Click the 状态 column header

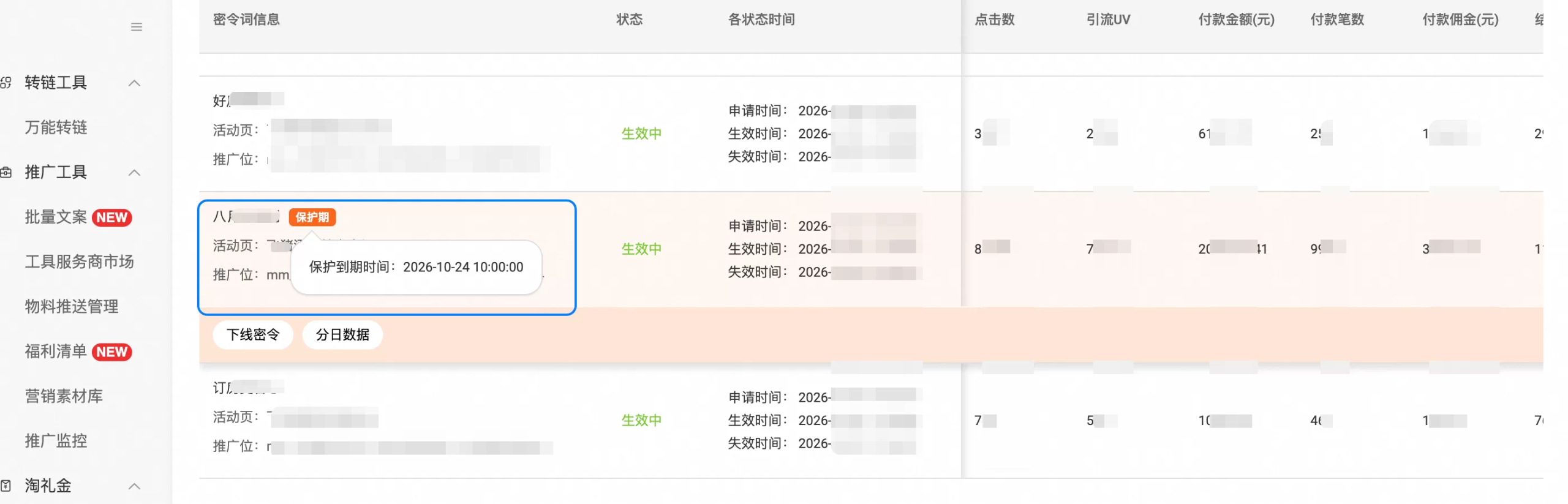629,20
